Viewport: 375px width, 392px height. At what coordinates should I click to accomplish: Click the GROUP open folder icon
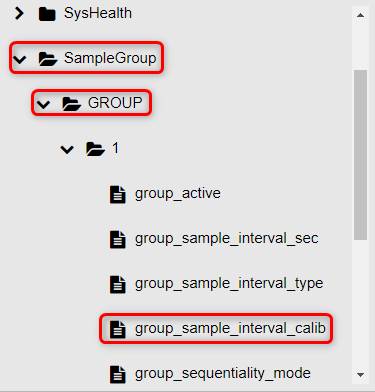(72, 104)
